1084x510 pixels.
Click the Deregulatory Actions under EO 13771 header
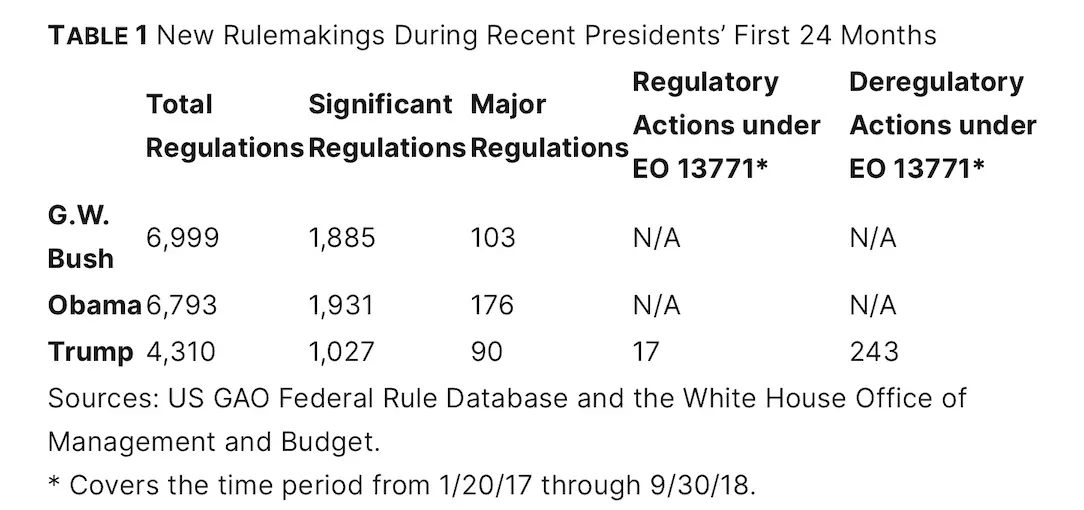pyautogui.click(x=942, y=125)
